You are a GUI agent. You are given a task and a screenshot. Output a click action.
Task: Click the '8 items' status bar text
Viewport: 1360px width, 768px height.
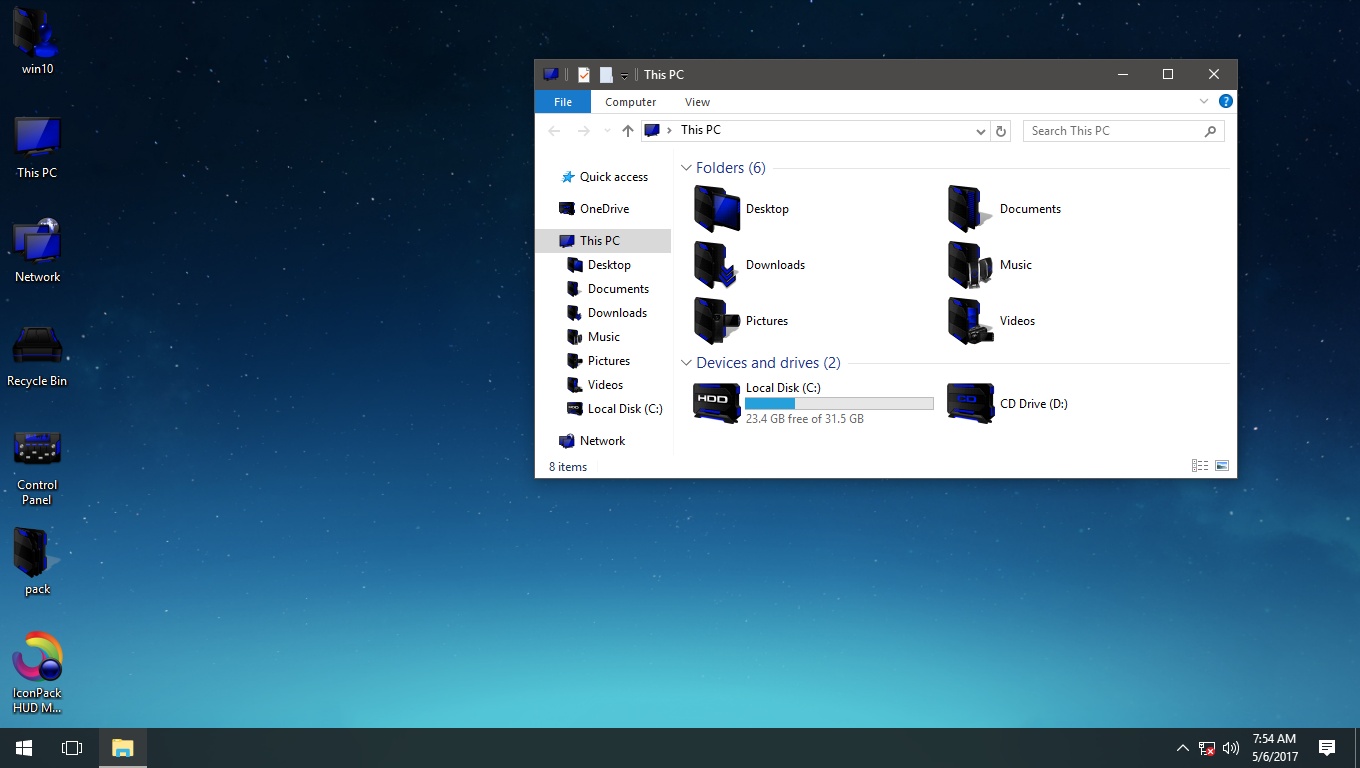point(568,467)
